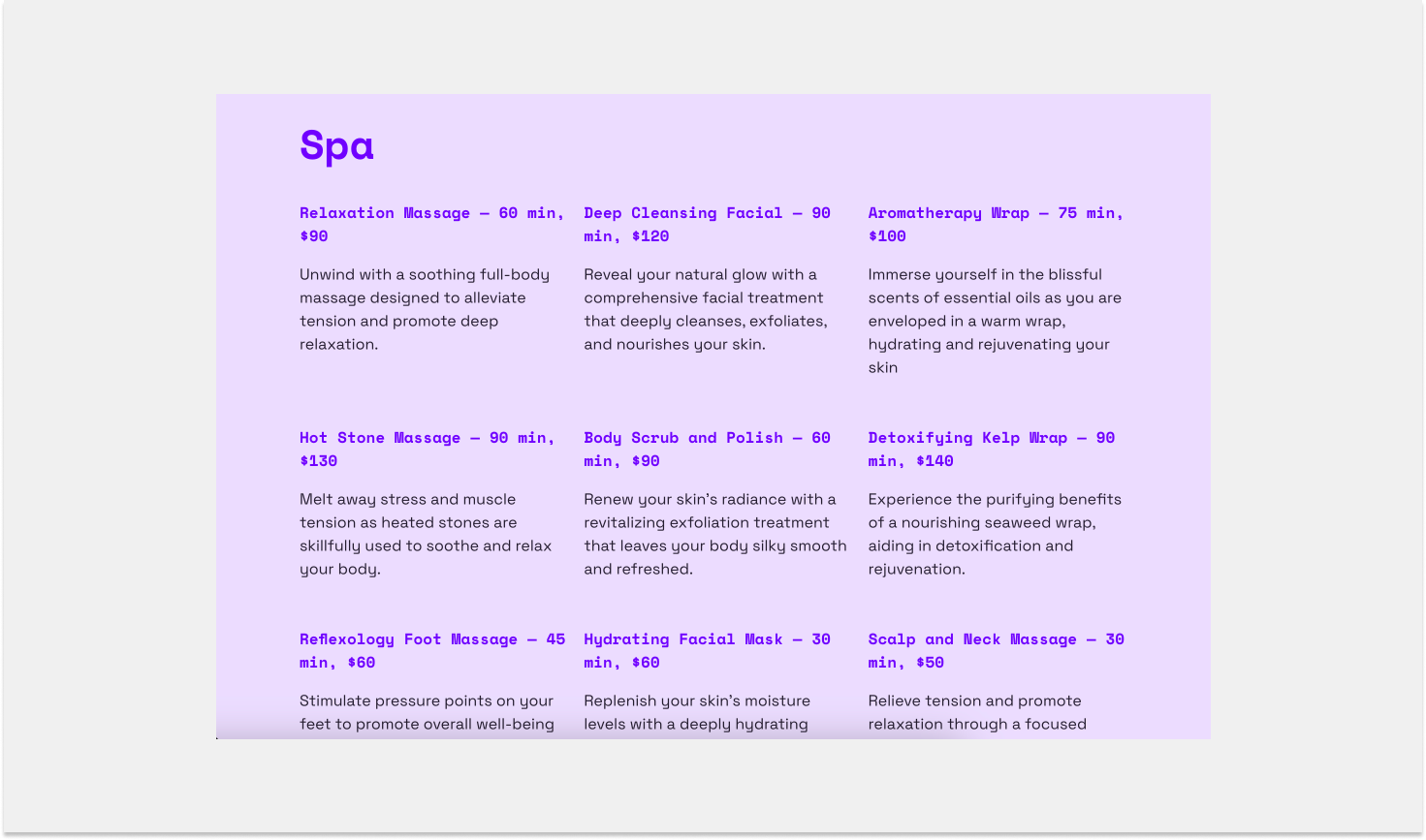Click the Spa page heading
The image size is (1426, 840).
click(x=336, y=146)
